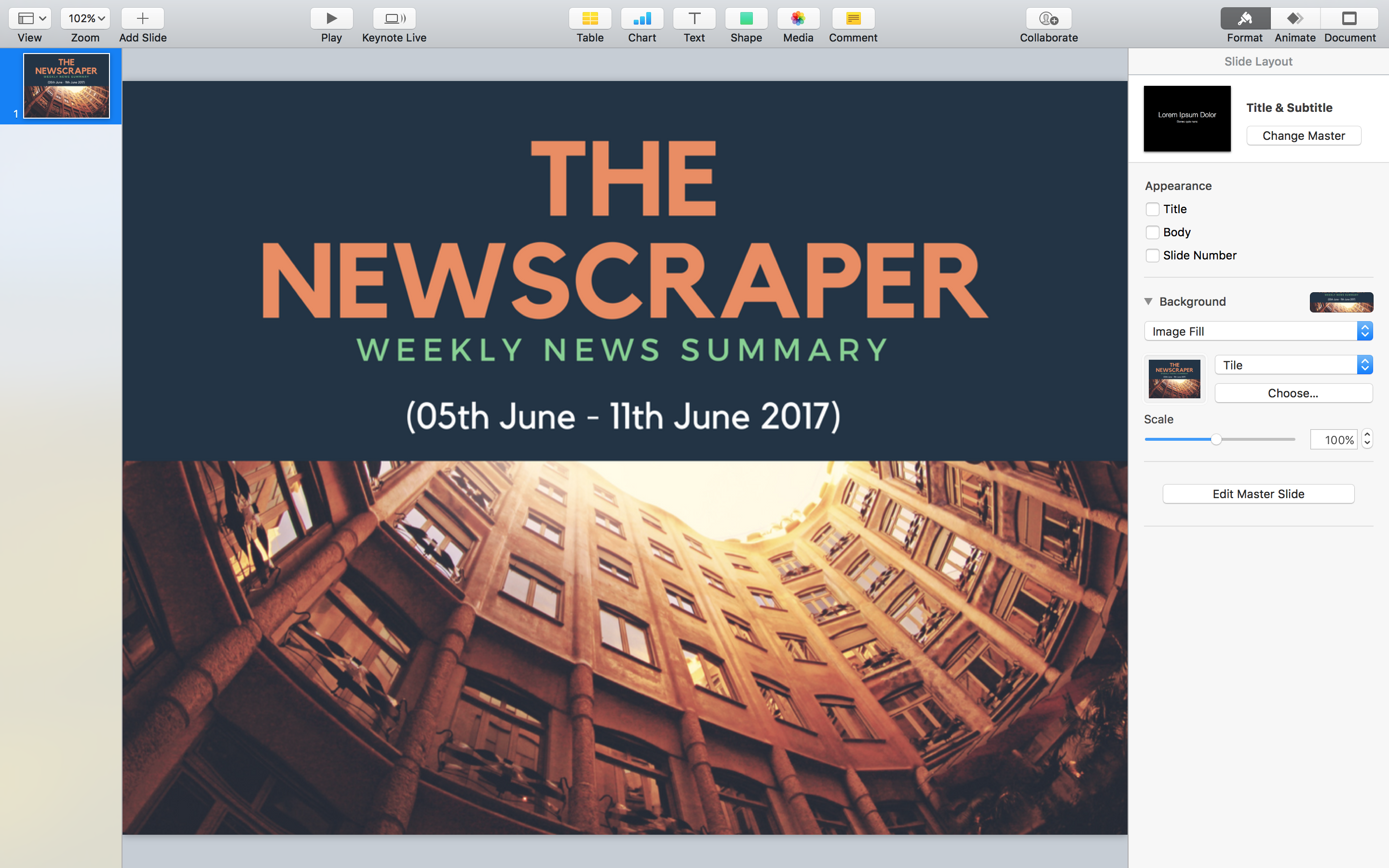Viewport: 1389px width, 868px height.
Task: Enable the Slide Number checkbox
Action: click(1152, 255)
